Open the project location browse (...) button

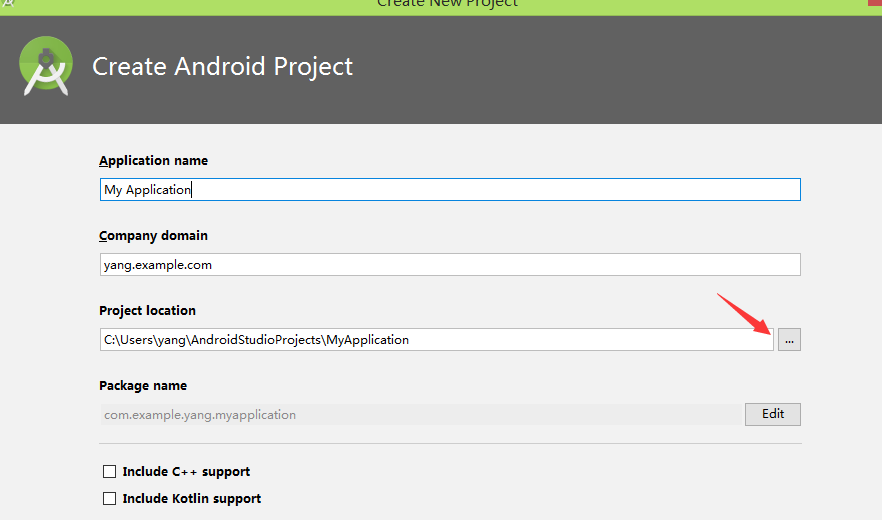789,340
